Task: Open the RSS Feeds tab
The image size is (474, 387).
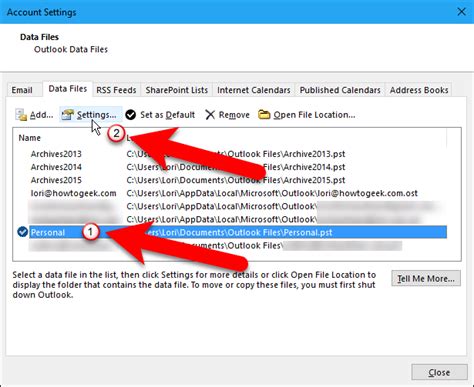Action: pyautogui.click(x=116, y=90)
